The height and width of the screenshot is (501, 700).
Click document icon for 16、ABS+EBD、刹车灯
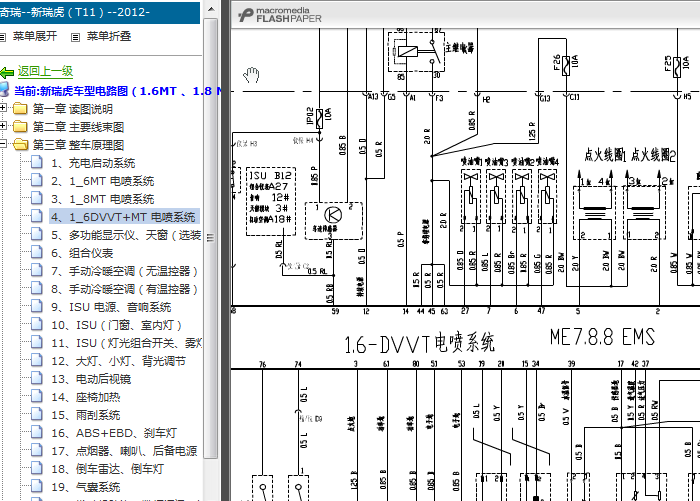[37, 432]
